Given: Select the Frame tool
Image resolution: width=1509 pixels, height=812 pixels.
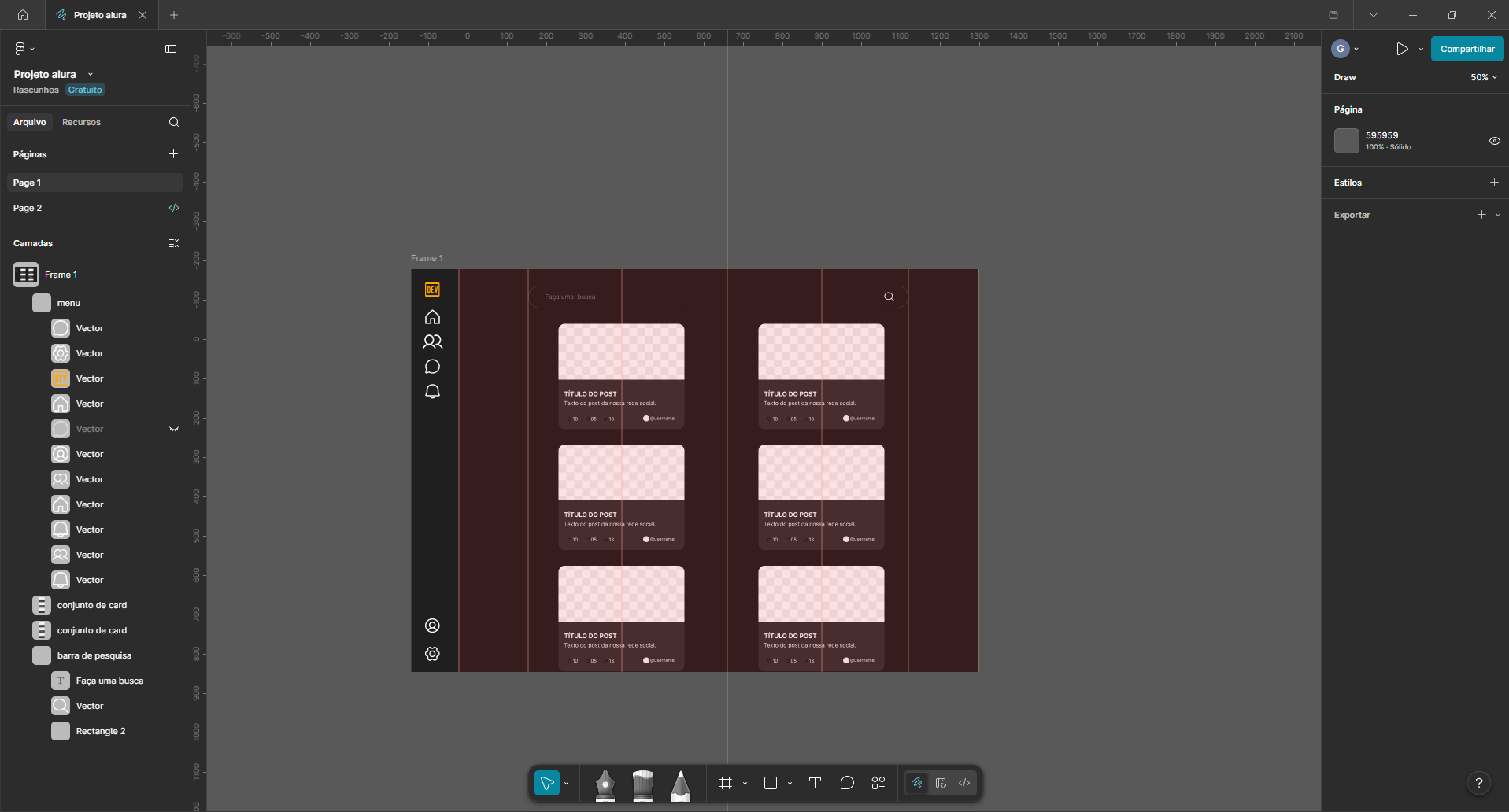Looking at the screenshot, I should (726, 783).
